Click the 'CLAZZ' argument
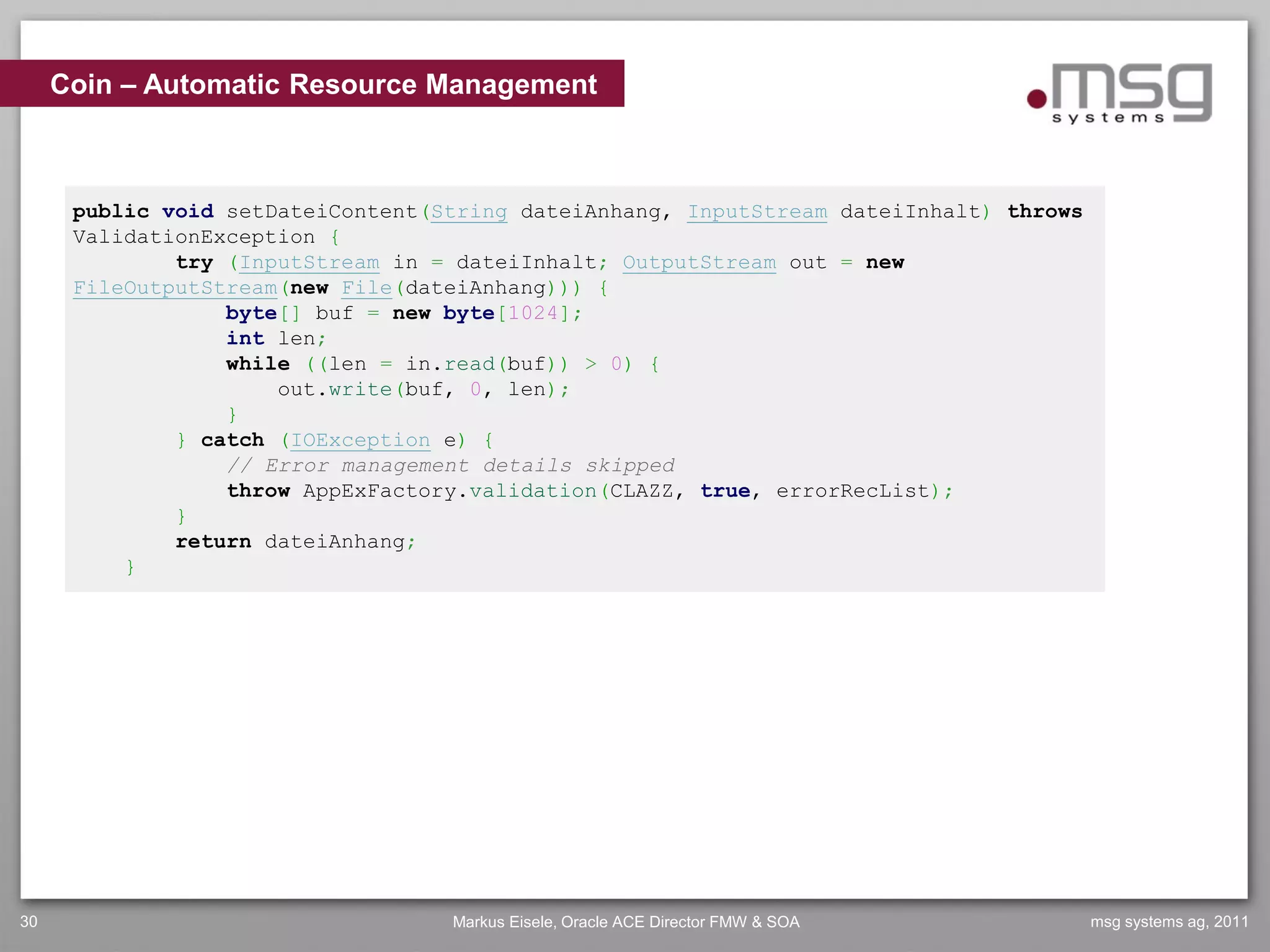 click(x=641, y=491)
